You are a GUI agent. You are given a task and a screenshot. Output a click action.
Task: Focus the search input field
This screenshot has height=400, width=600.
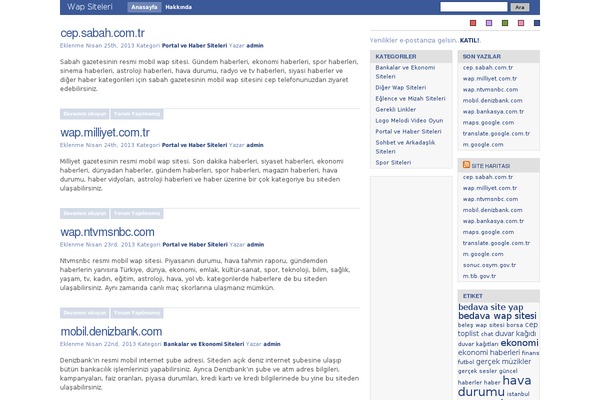click(474, 7)
